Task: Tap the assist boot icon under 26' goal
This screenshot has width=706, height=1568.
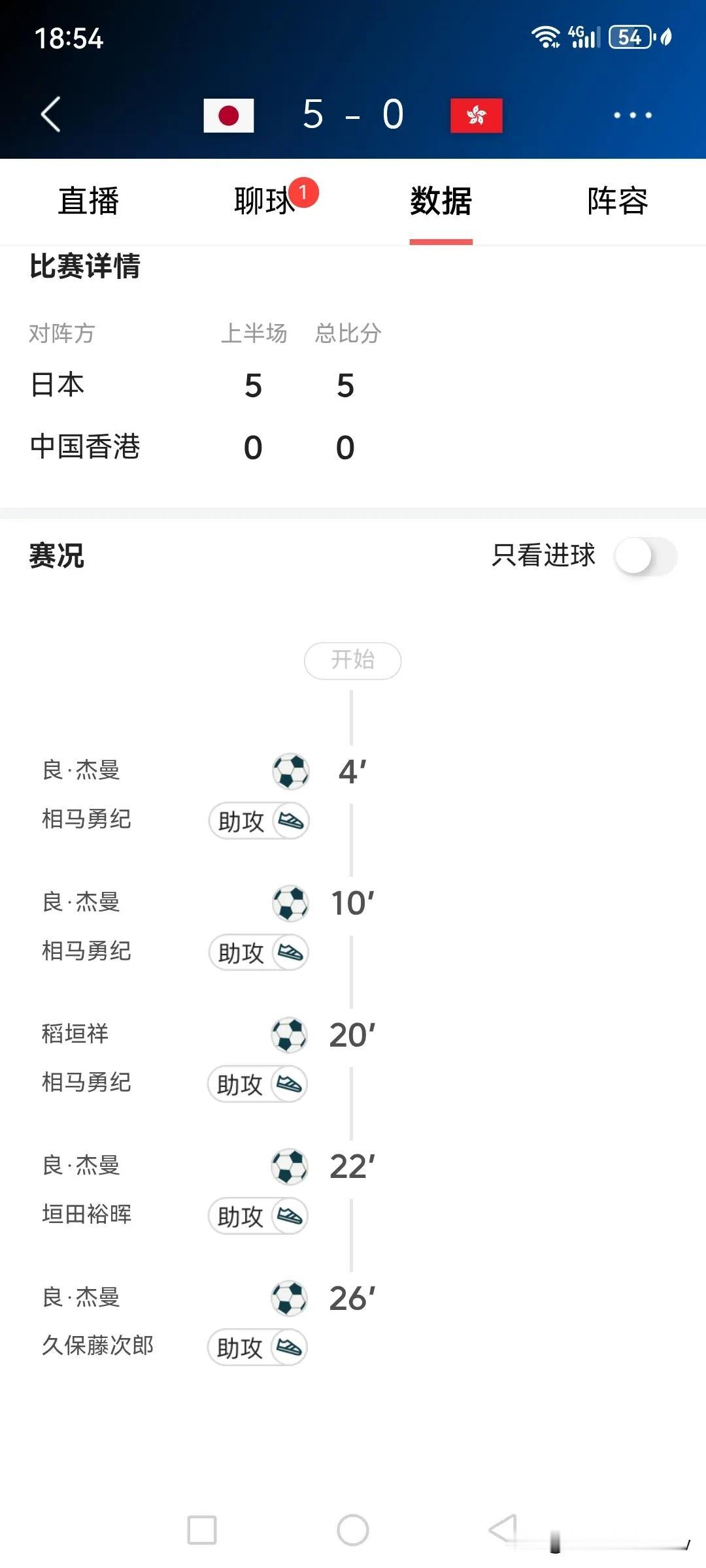Action: pos(289,1347)
